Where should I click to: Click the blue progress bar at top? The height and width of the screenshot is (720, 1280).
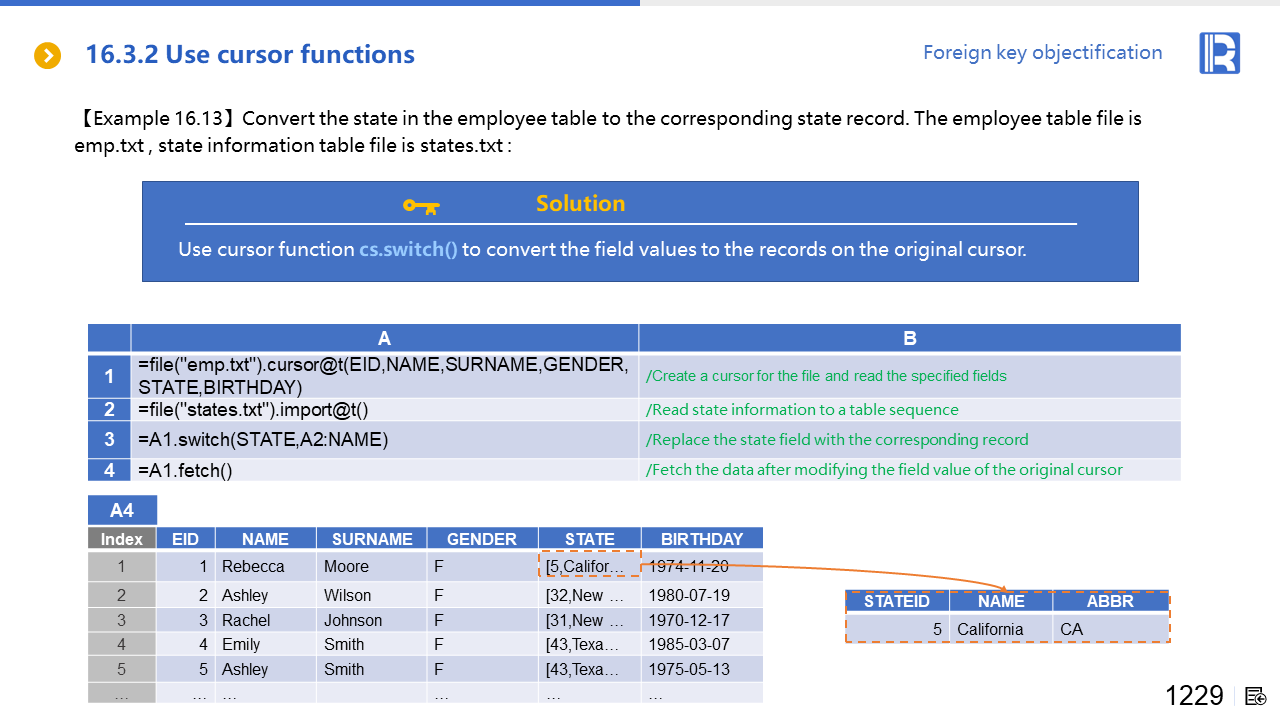(x=320, y=3)
